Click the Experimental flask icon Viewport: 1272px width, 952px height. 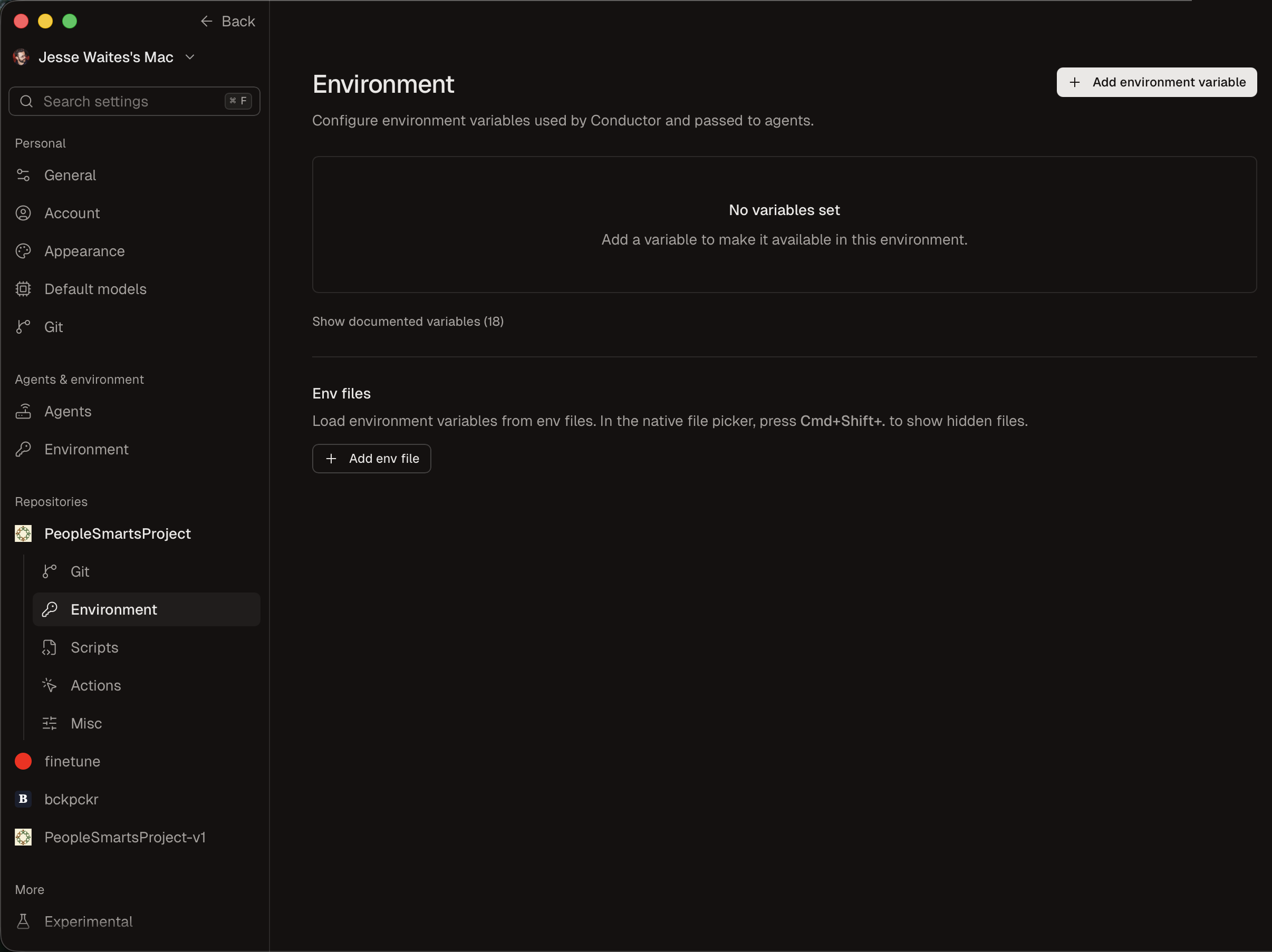(23, 922)
